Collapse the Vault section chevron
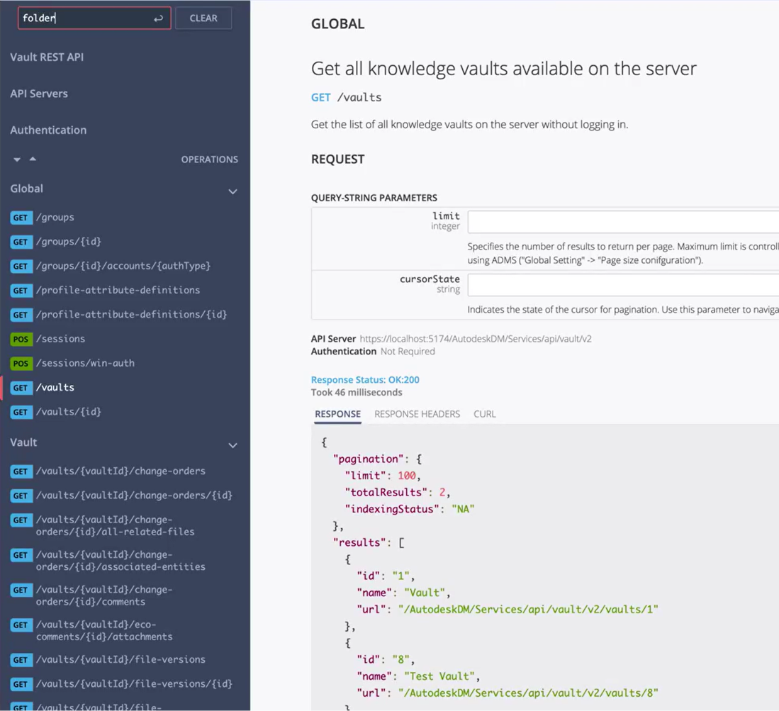Viewport: 779px width, 711px height. [x=232, y=445]
